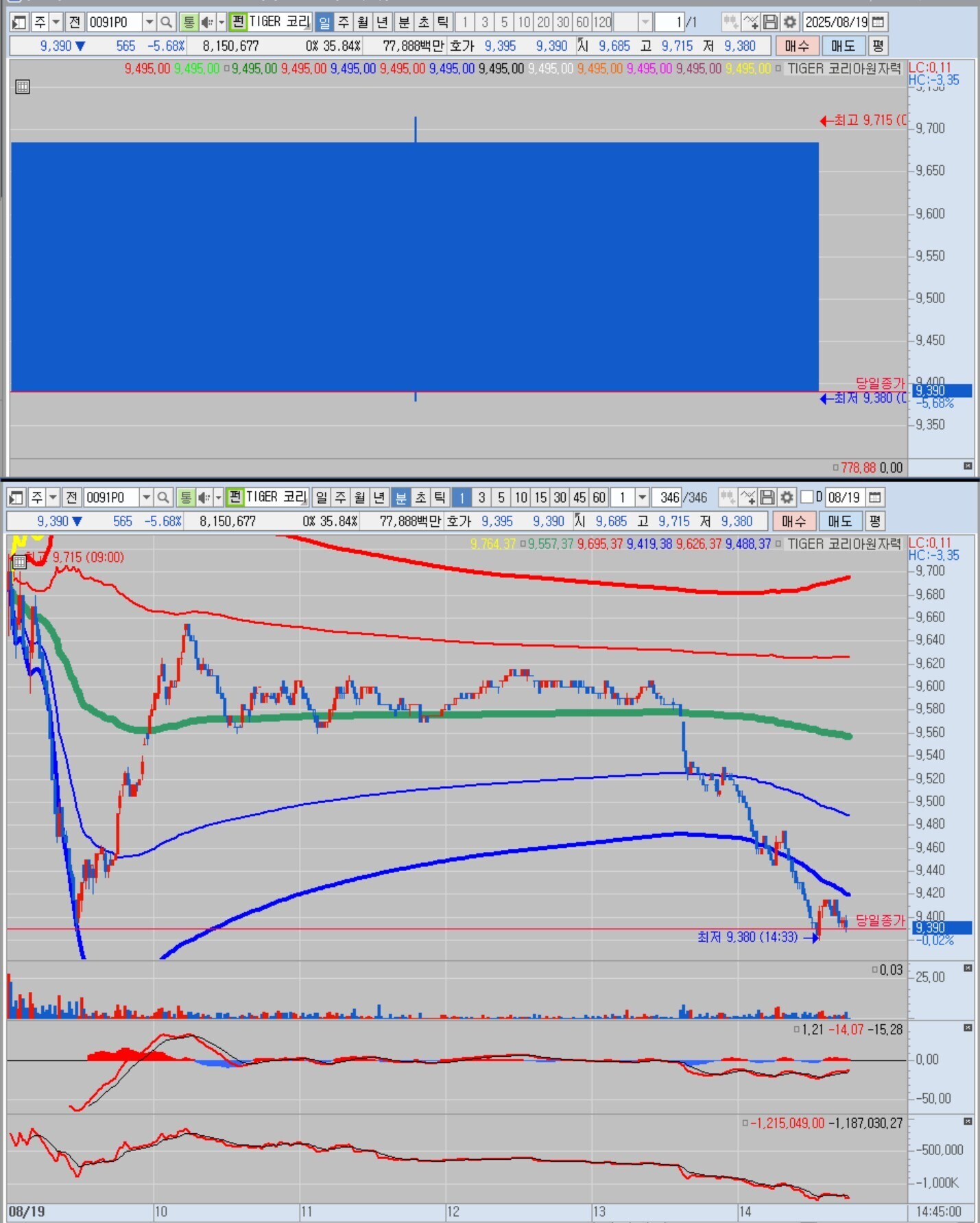The height and width of the screenshot is (1223, 980).
Task: Click stock name field TIGER 코리 in upper chart
Action: 280,22
